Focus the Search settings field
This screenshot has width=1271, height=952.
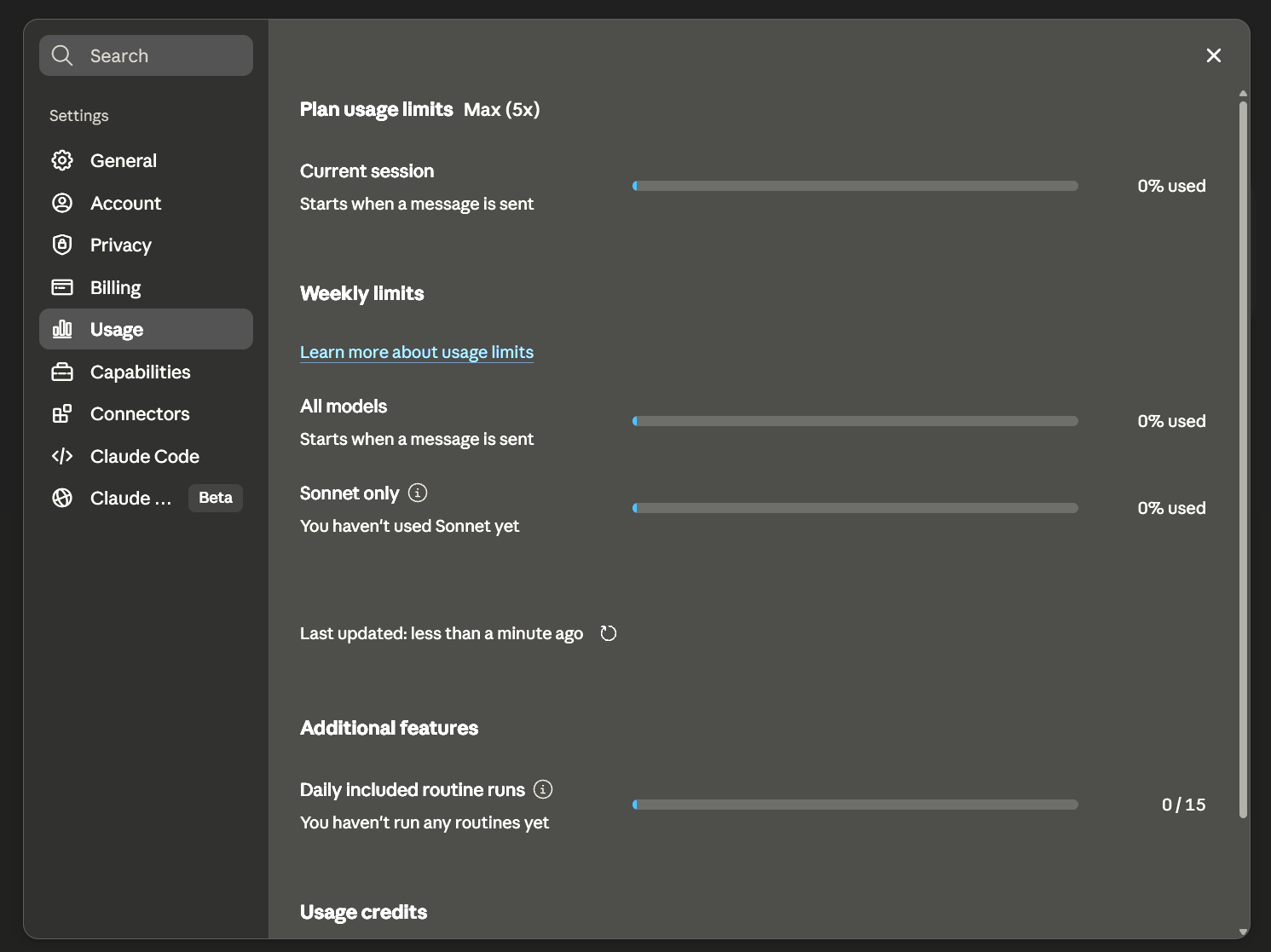tap(146, 55)
